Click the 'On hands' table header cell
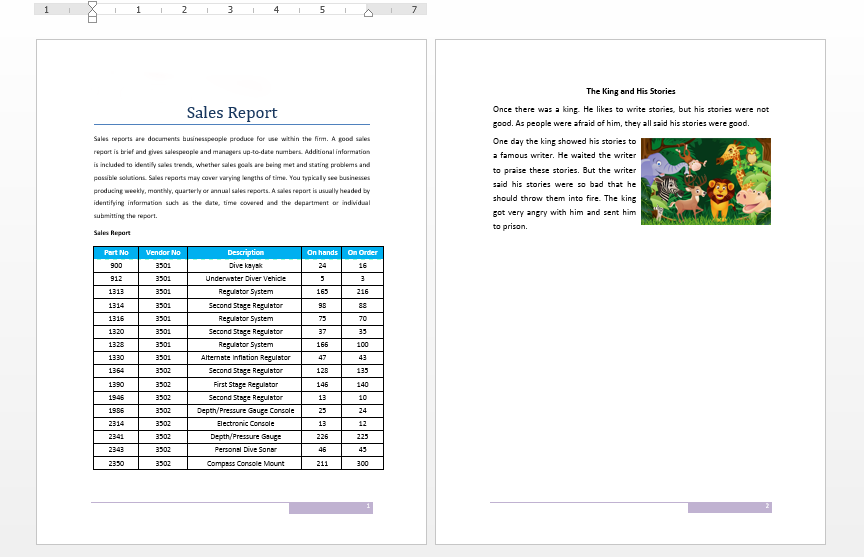 322,252
